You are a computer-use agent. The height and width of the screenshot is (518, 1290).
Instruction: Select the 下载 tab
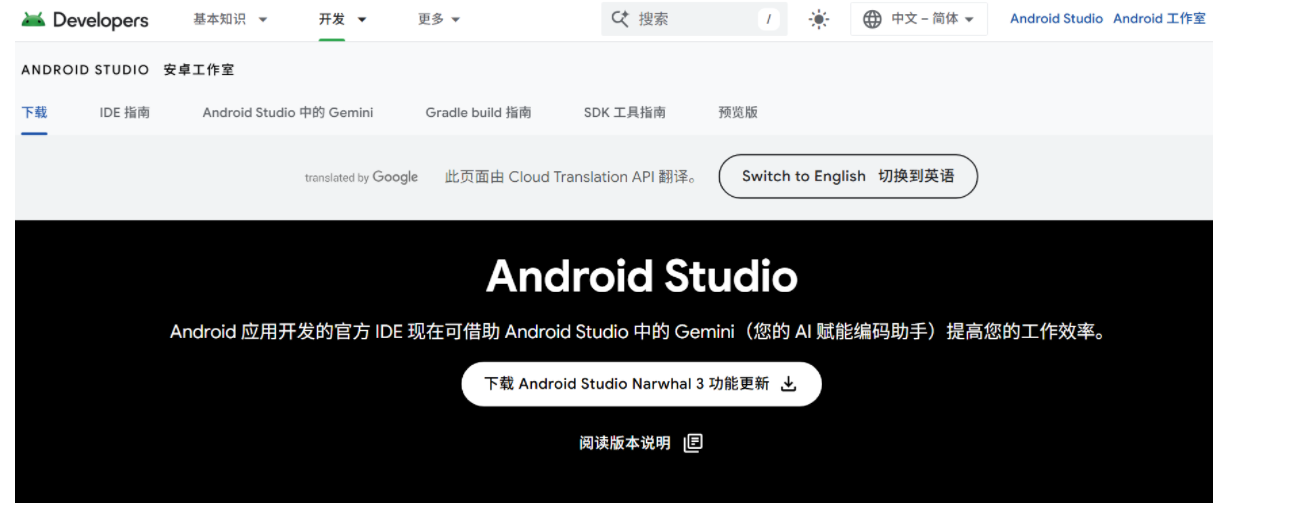click(x=35, y=112)
